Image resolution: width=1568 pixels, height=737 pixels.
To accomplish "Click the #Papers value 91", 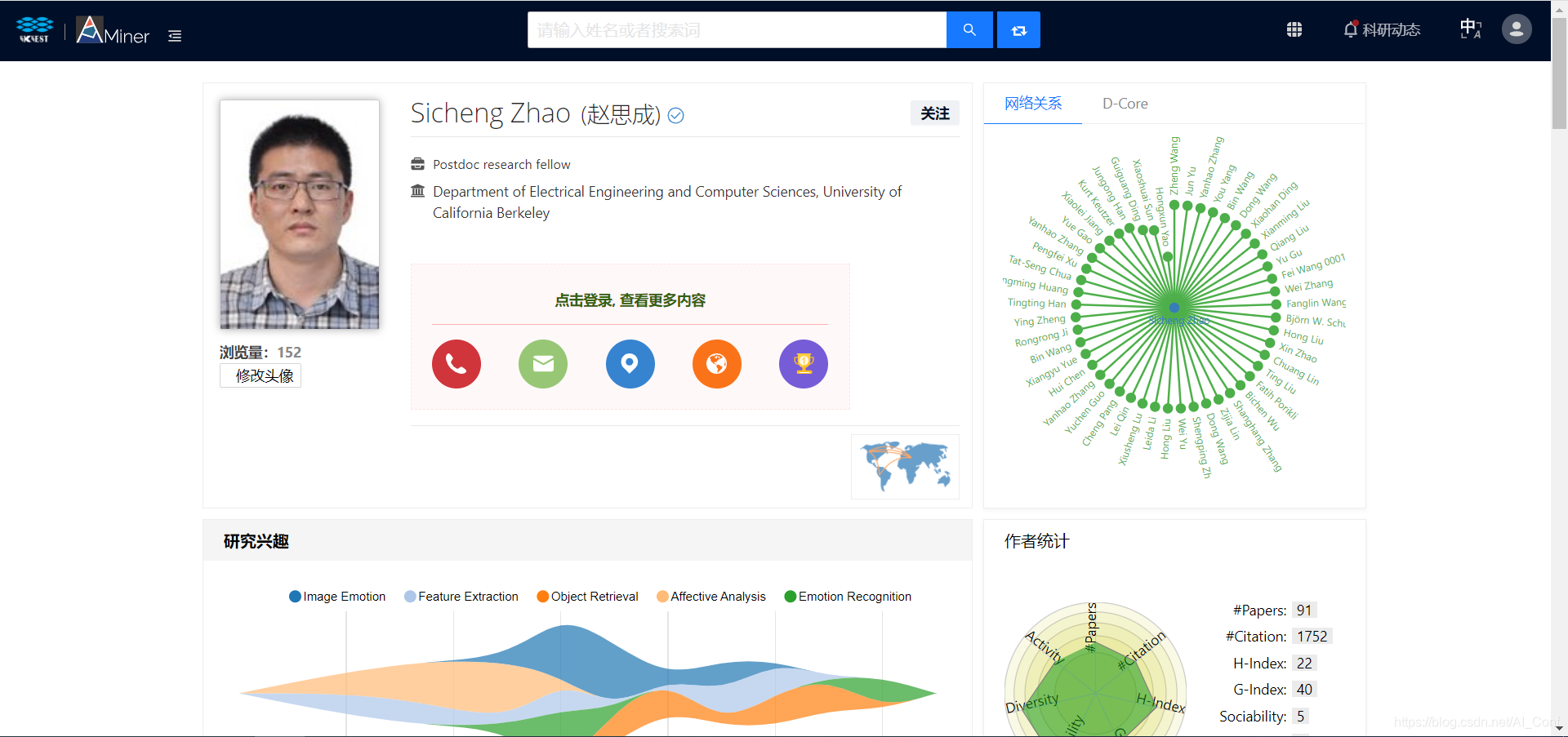I will (1303, 610).
